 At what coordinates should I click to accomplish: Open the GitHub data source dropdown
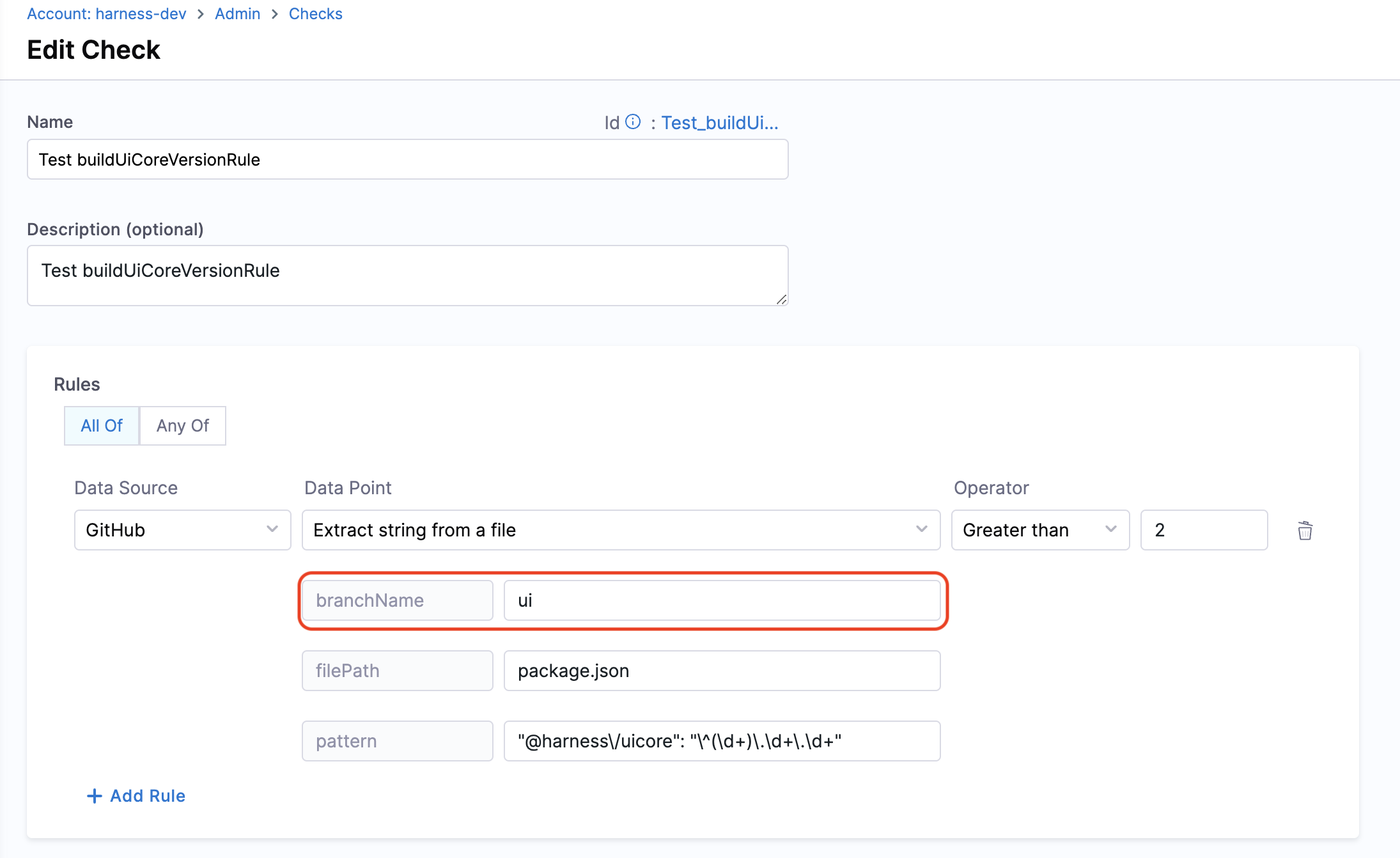point(182,530)
